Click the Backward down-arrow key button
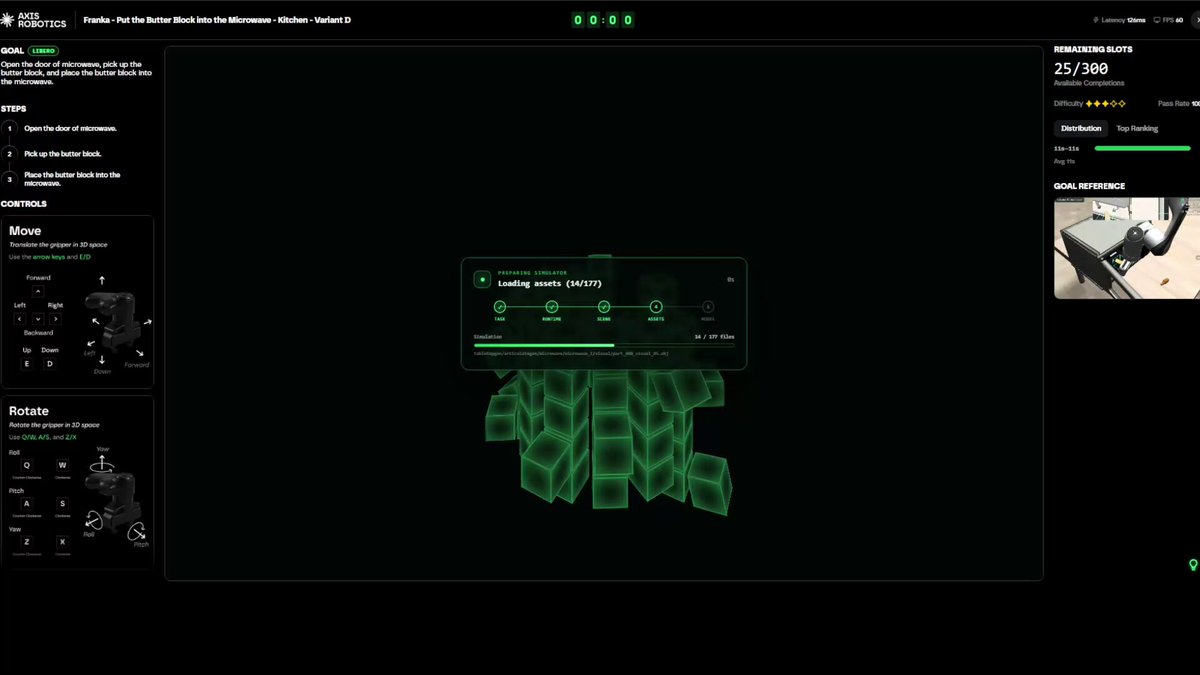Screen dimensions: 1200x675 click(38, 319)
